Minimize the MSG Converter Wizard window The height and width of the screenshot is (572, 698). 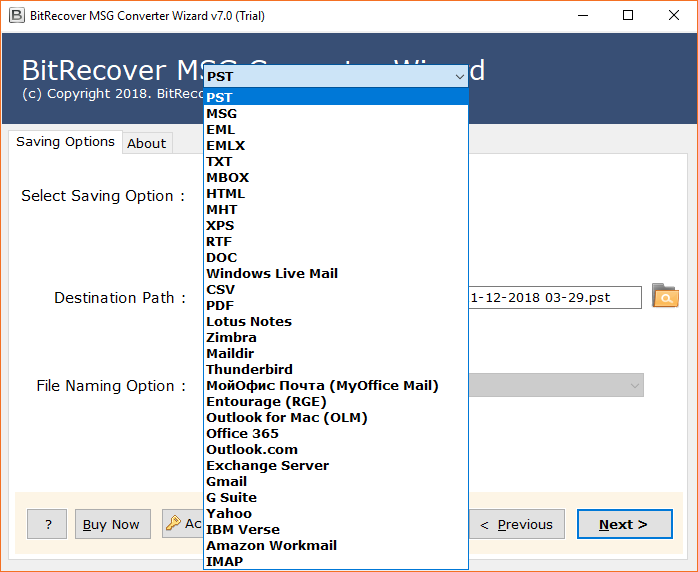[x=583, y=16]
